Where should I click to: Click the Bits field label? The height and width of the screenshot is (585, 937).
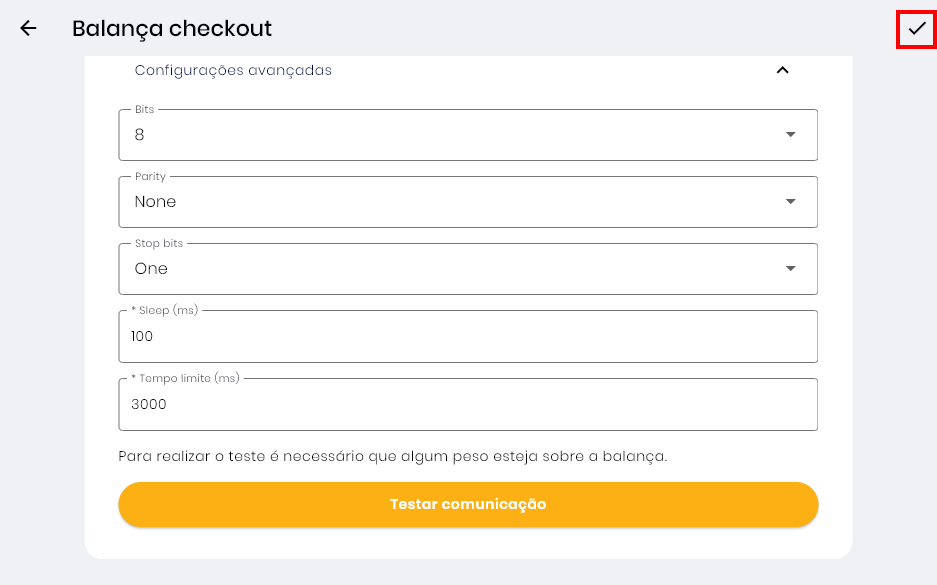(x=145, y=109)
